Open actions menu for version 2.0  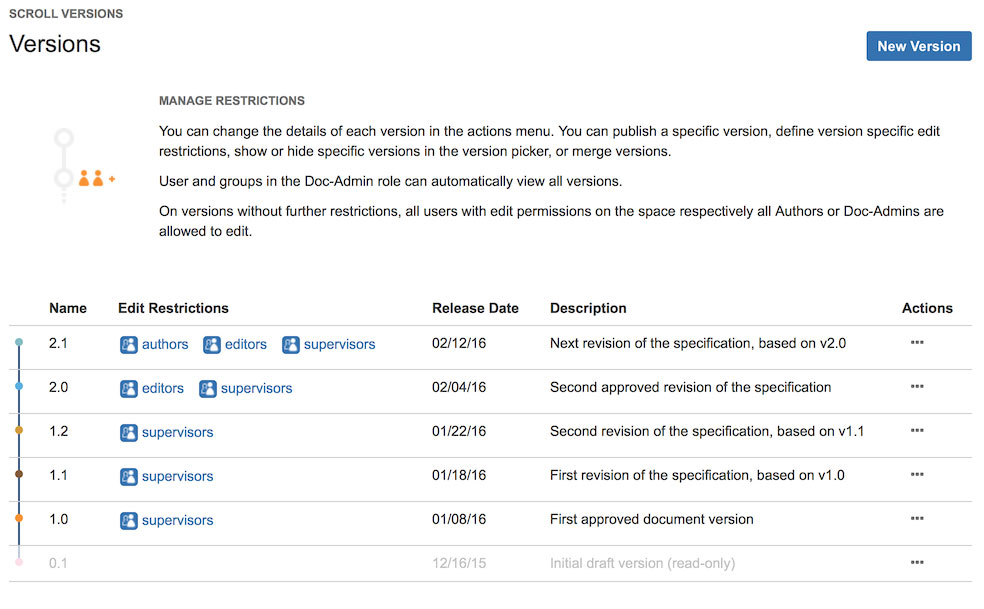(x=917, y=387)
